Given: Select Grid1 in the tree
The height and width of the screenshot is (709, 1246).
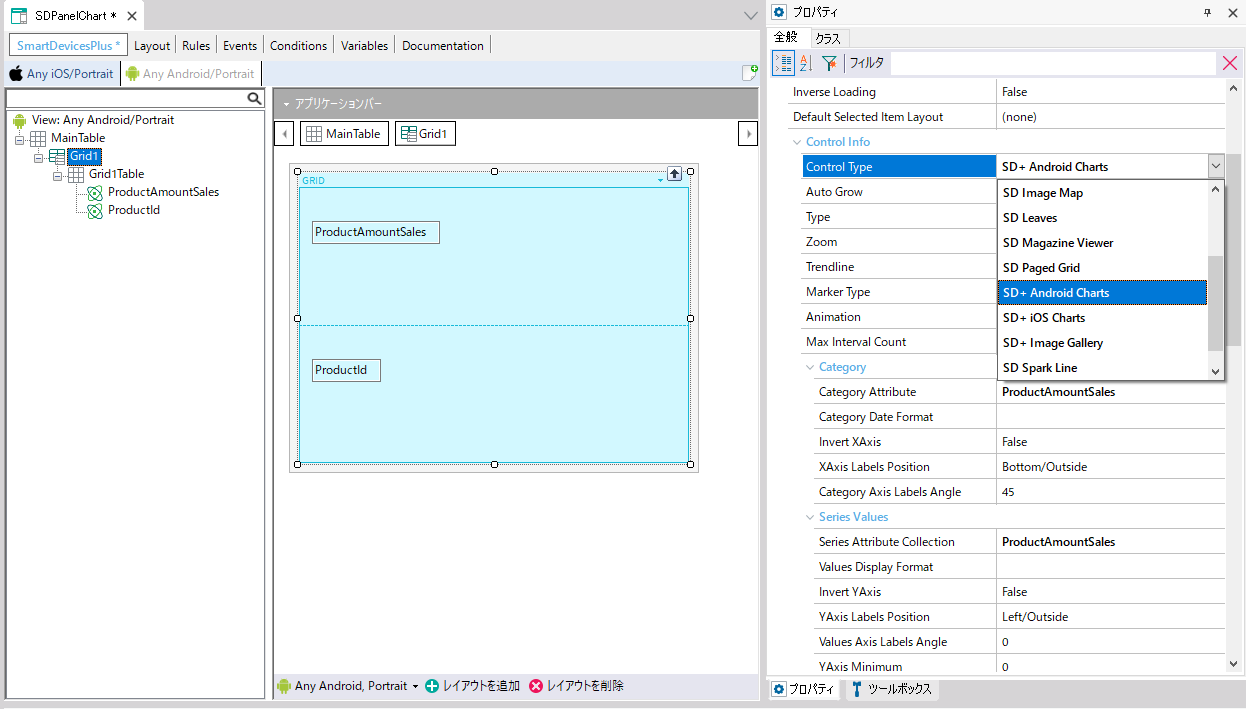Looking at the screenshot, I should point(84,156).
